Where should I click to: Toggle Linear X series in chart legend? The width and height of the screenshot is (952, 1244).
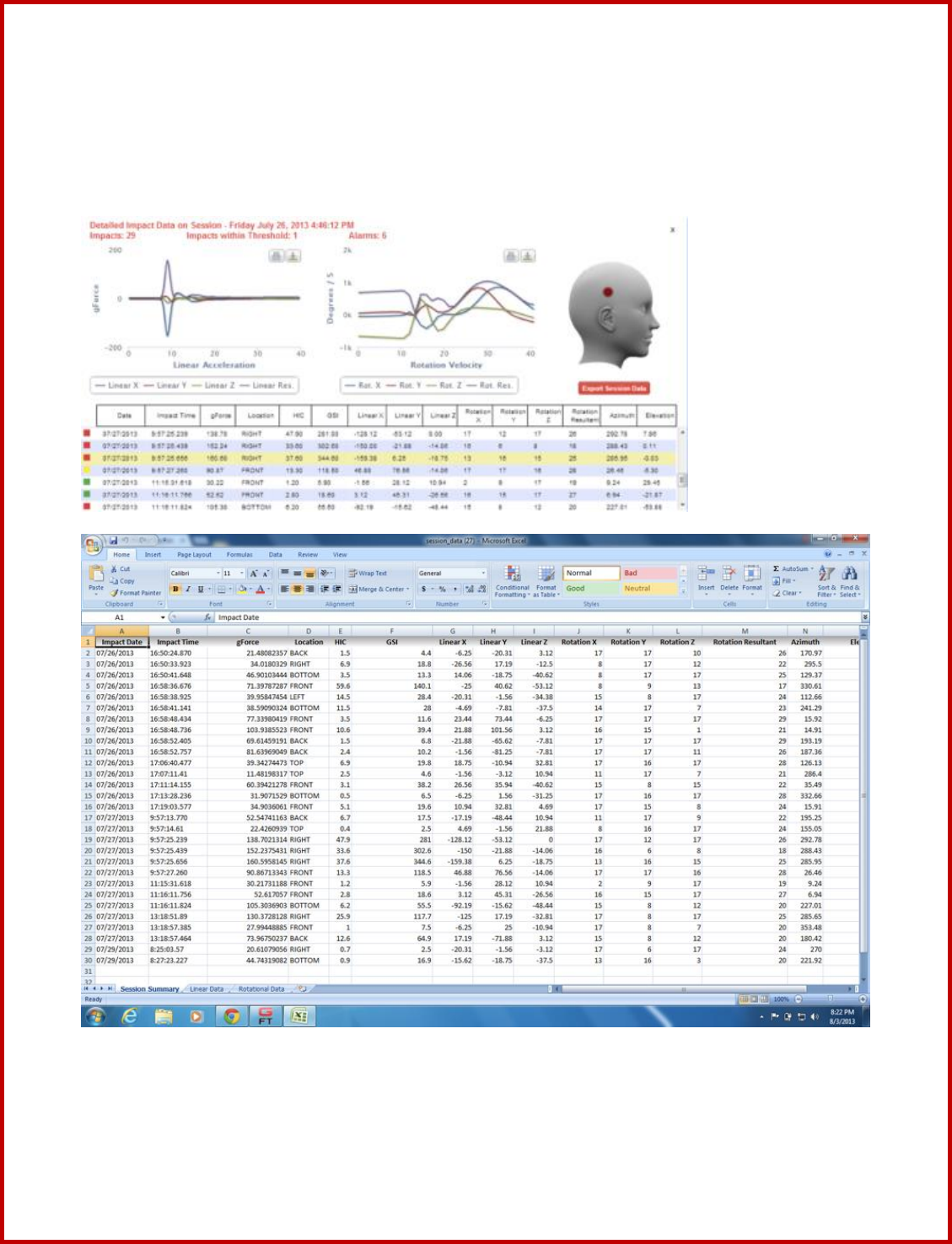[x=116, y=385]
